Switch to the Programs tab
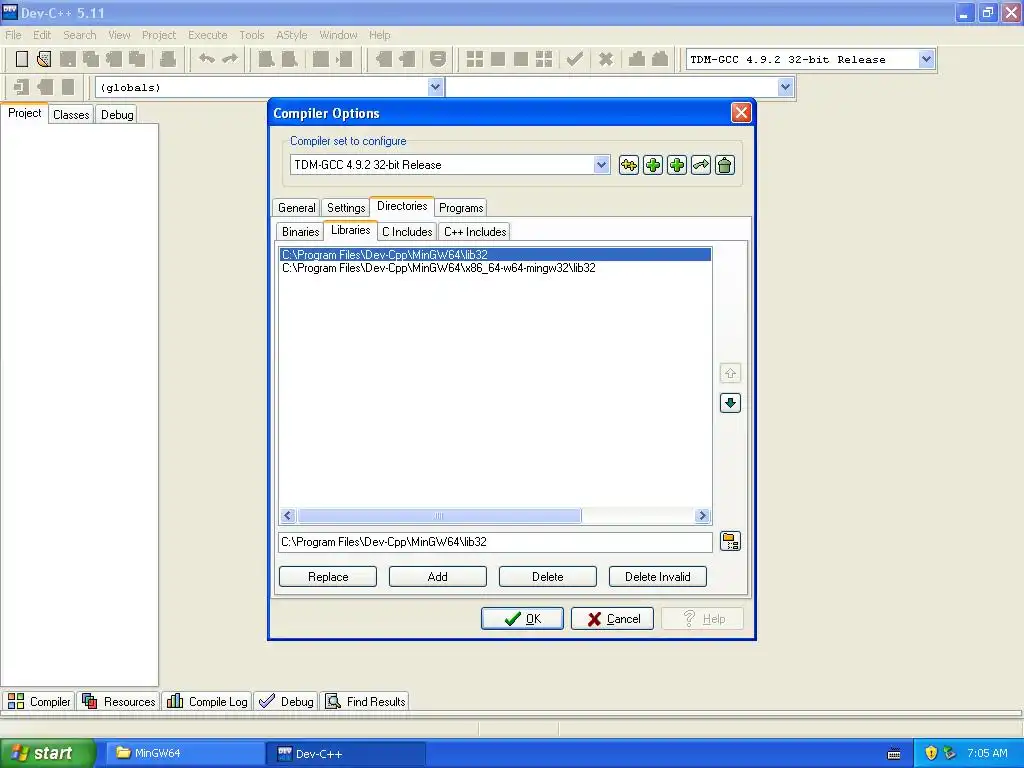Image resolution: width=1024 pixels, height=768 pixels. tap(461, 208)
